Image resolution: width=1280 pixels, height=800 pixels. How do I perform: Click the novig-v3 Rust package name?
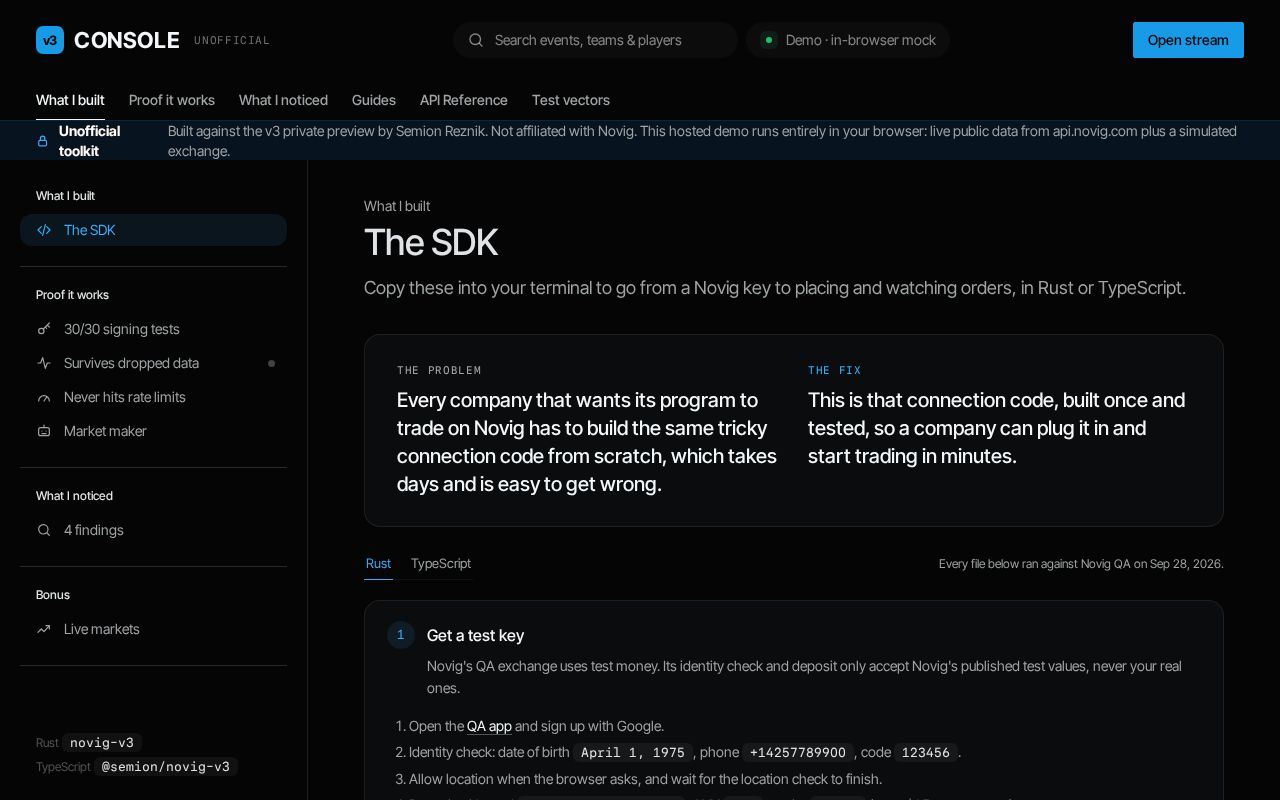102,743
